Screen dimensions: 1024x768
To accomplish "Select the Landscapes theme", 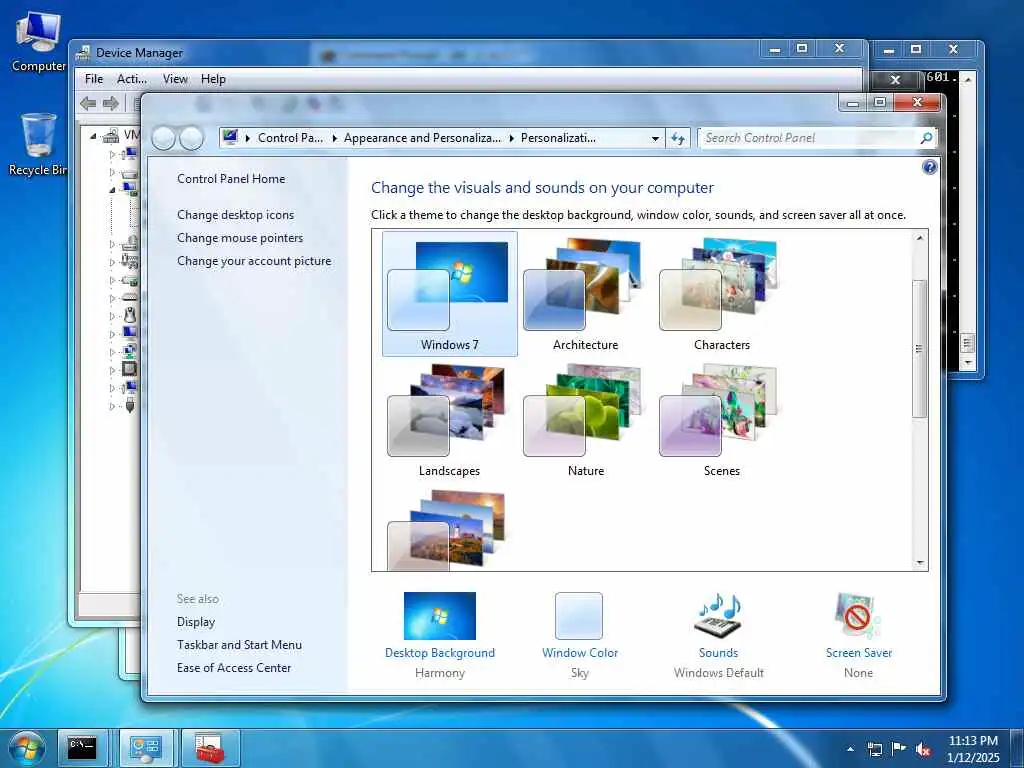I will (x=449, y=419).
